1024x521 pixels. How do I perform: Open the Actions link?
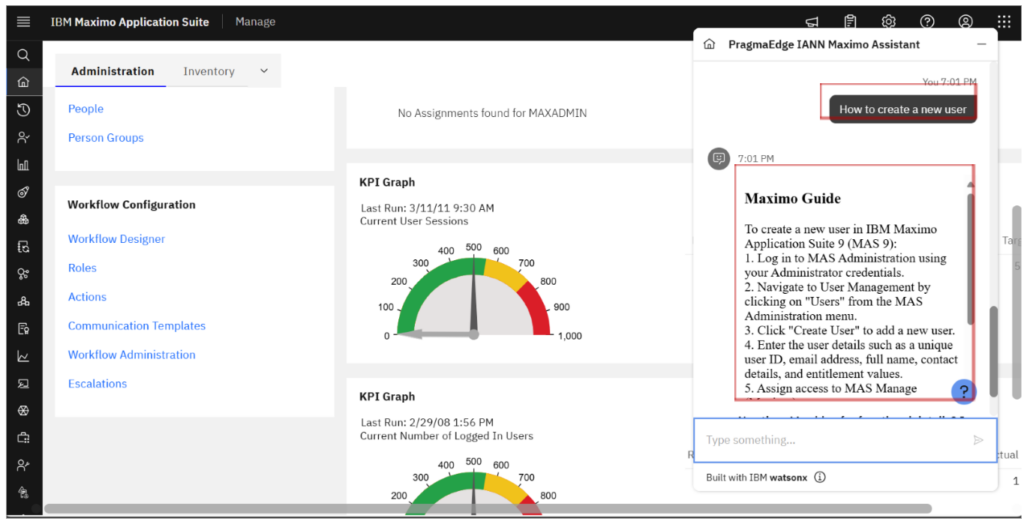click(87, 296)
